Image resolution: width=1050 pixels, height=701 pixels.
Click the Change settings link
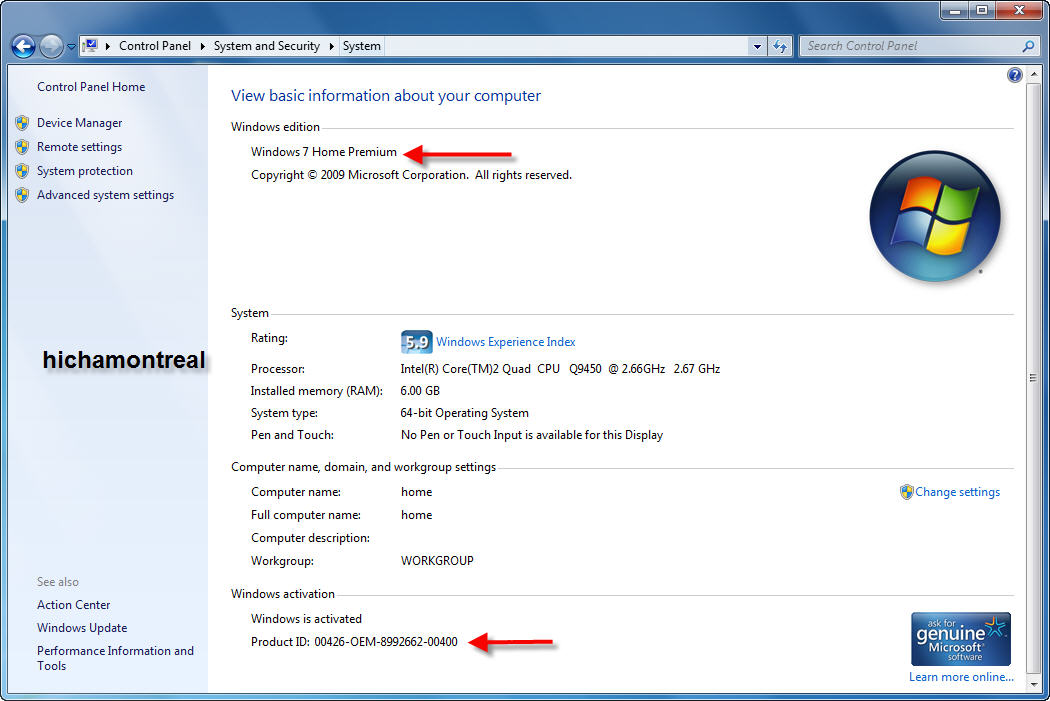pos(957,492)
